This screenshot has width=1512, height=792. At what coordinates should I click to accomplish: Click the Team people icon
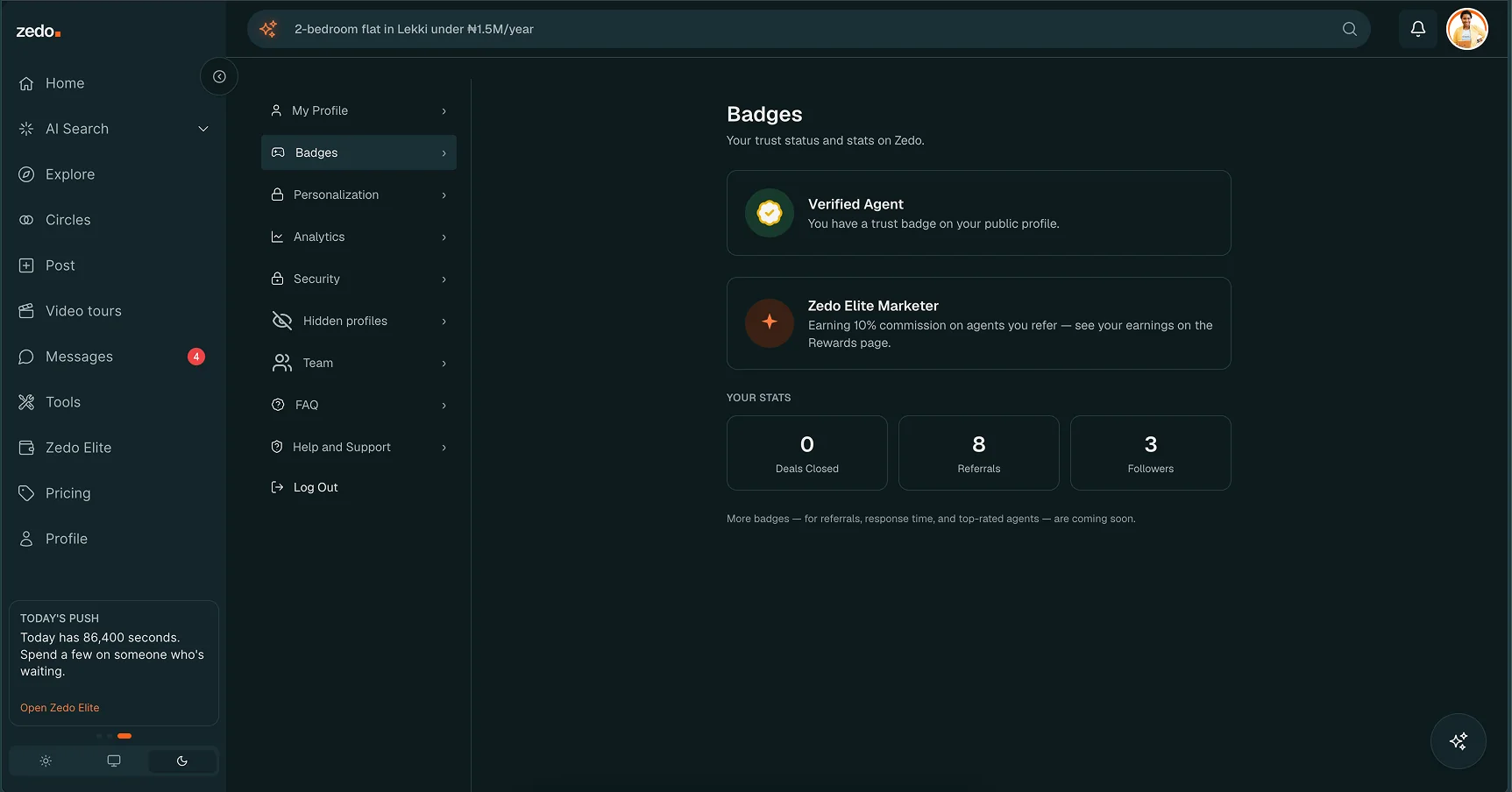[281, 363]
